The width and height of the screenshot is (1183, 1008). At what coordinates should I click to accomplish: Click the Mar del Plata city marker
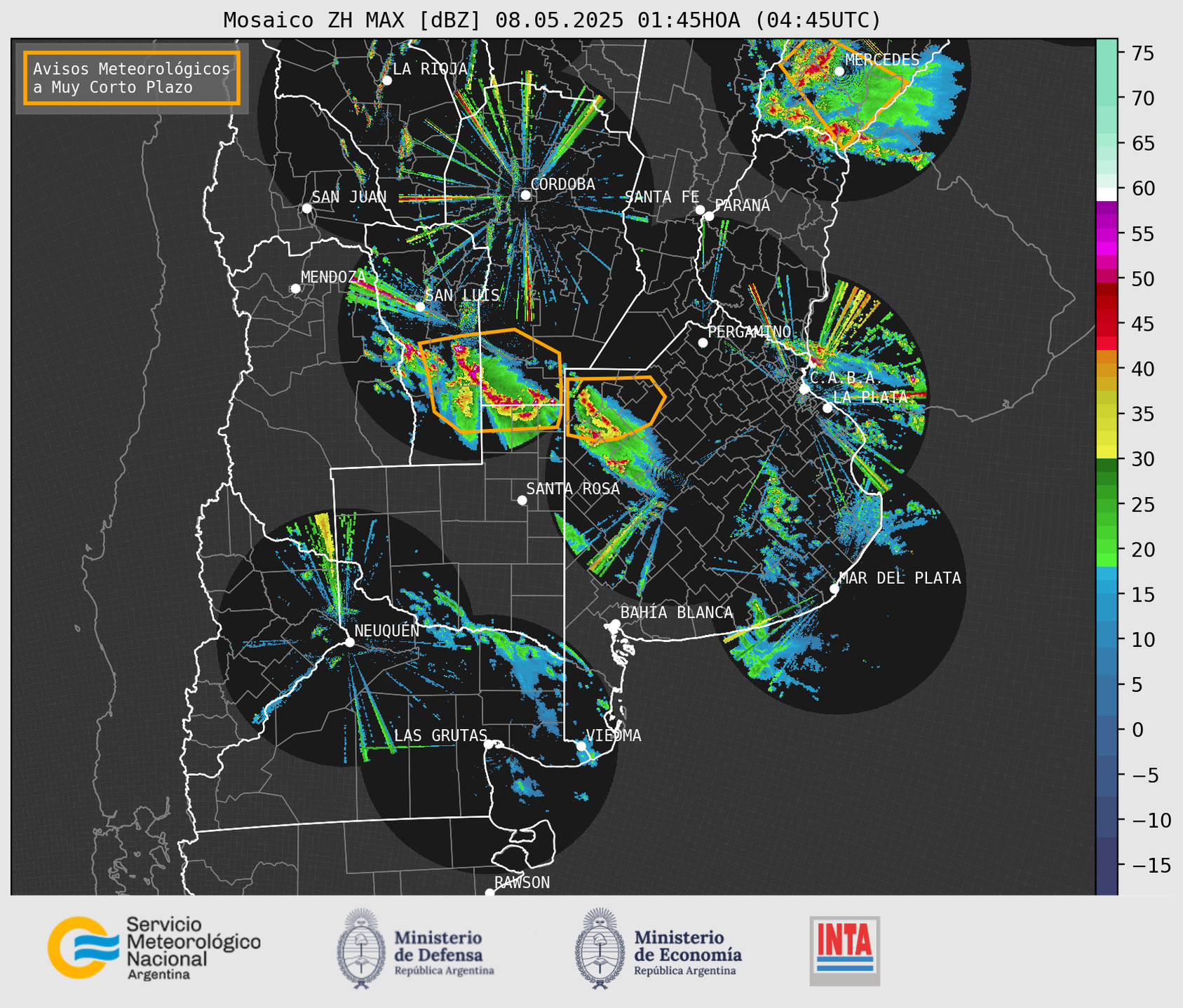(834, 589)
